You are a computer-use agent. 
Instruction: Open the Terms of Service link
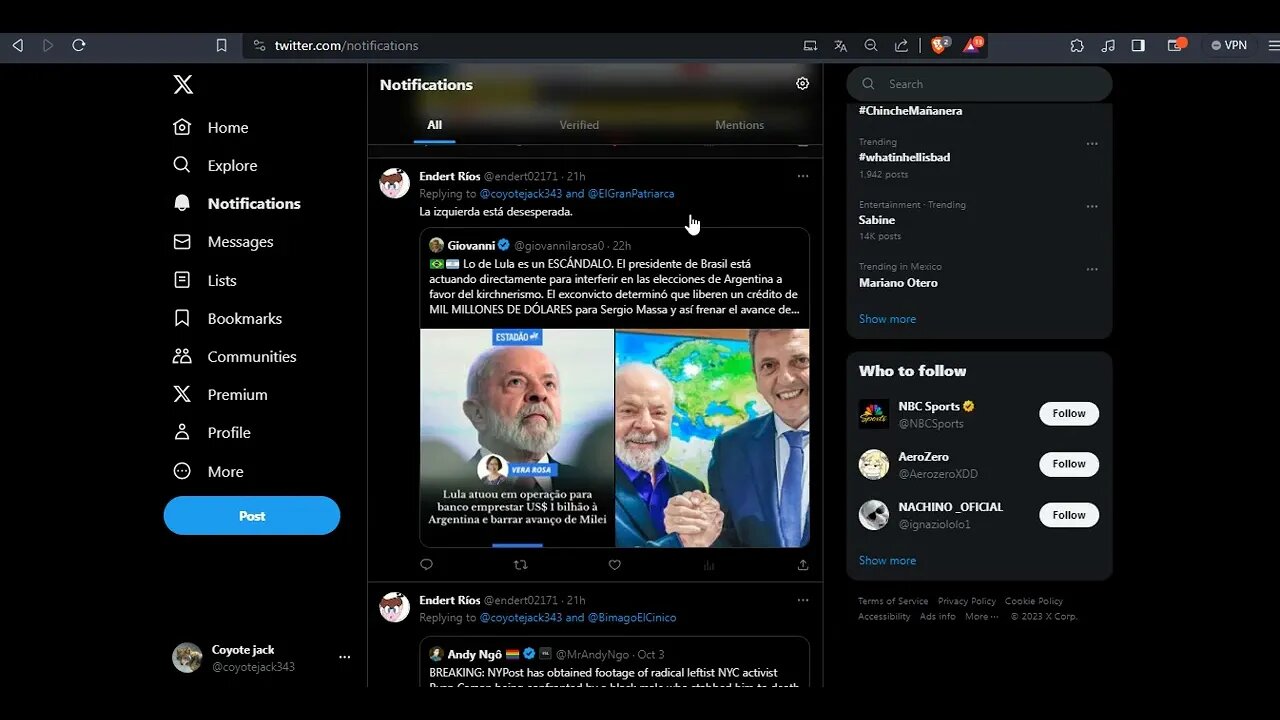893,601
